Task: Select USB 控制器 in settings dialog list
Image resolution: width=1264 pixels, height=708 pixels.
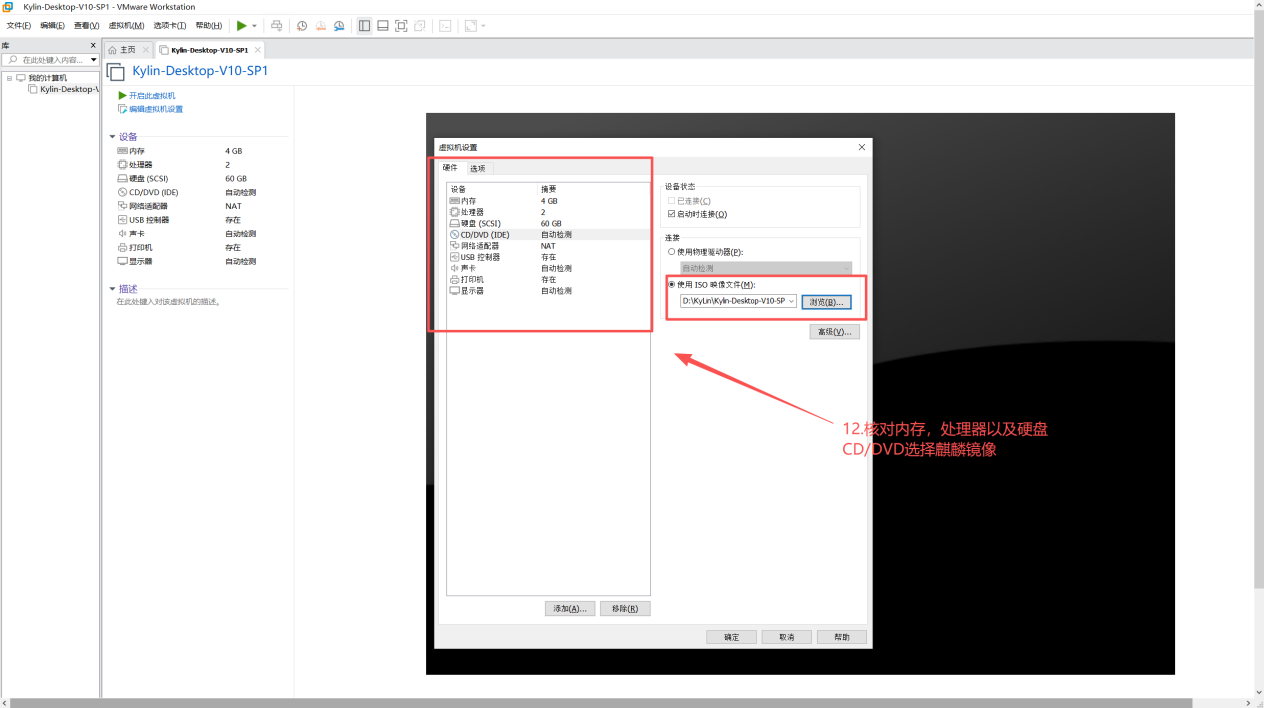Action: (x=548, y=257)
